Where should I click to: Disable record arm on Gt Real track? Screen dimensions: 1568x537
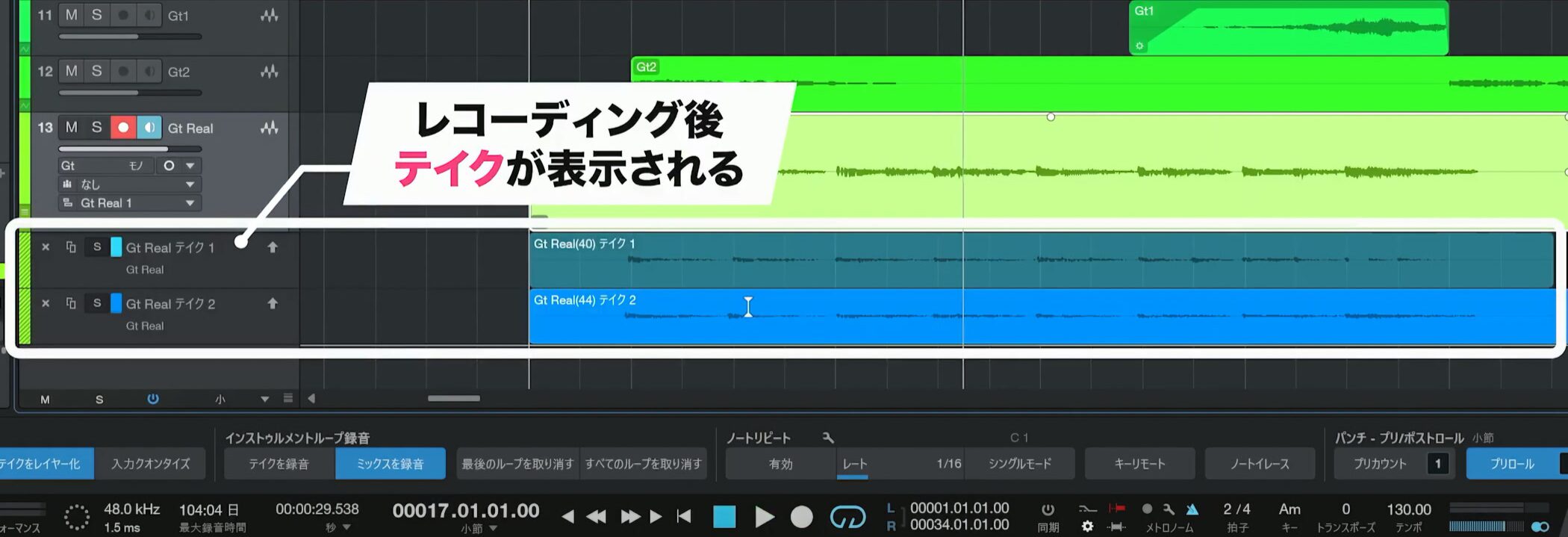[123, 128]
